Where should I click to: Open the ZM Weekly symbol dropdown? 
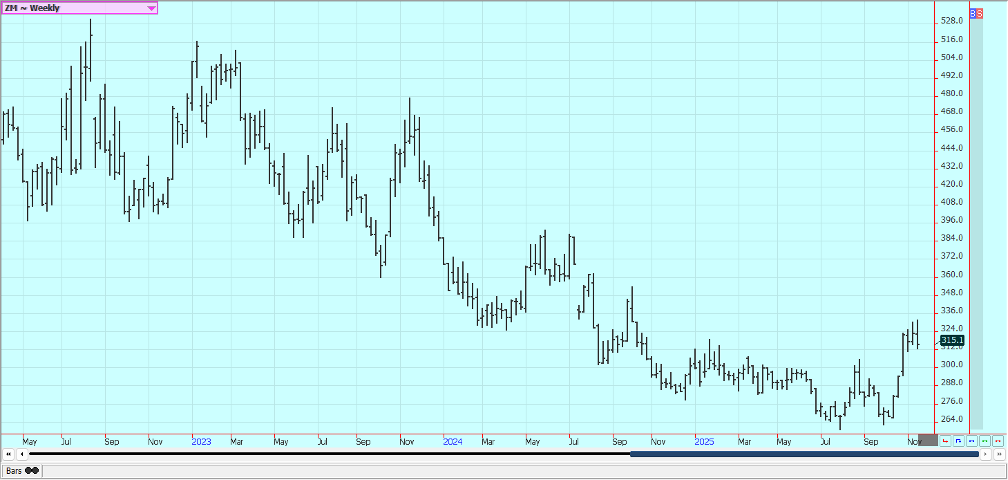(150, 8)
